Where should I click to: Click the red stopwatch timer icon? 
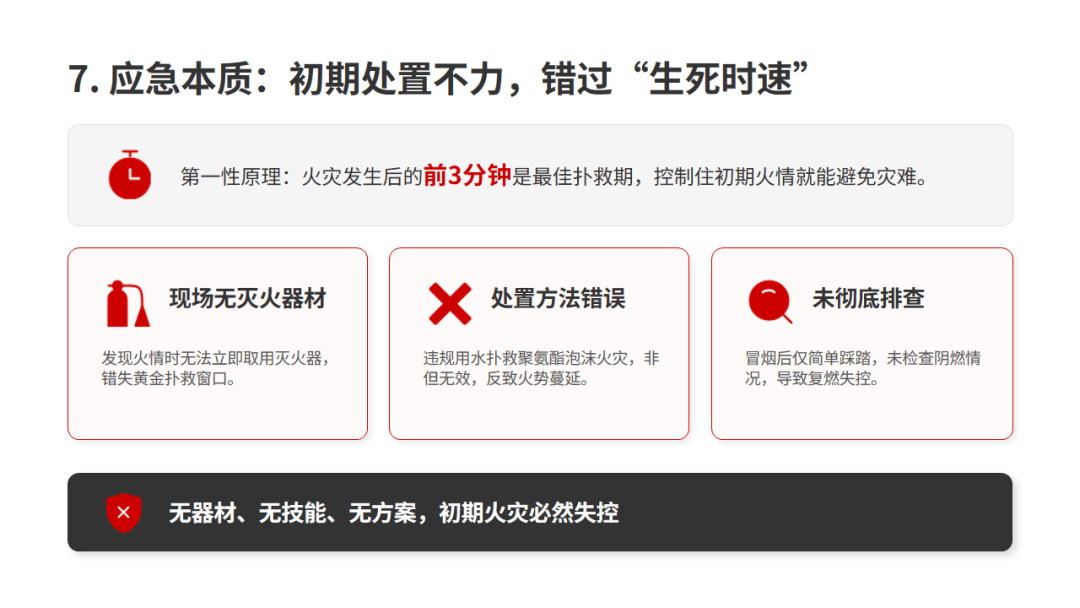(129, 175)
